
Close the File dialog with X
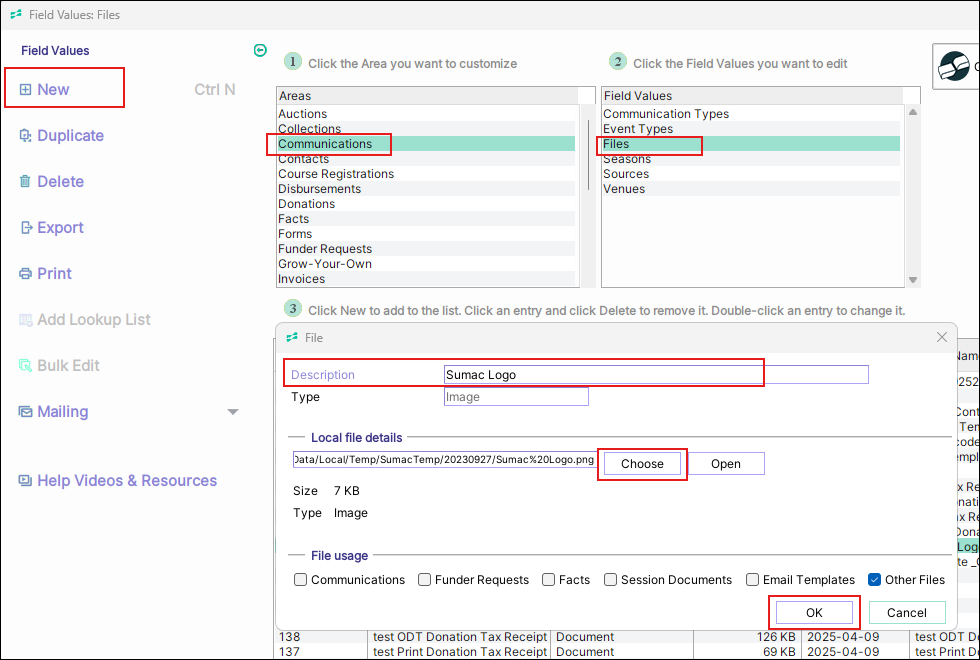click(x=941, y=338)
